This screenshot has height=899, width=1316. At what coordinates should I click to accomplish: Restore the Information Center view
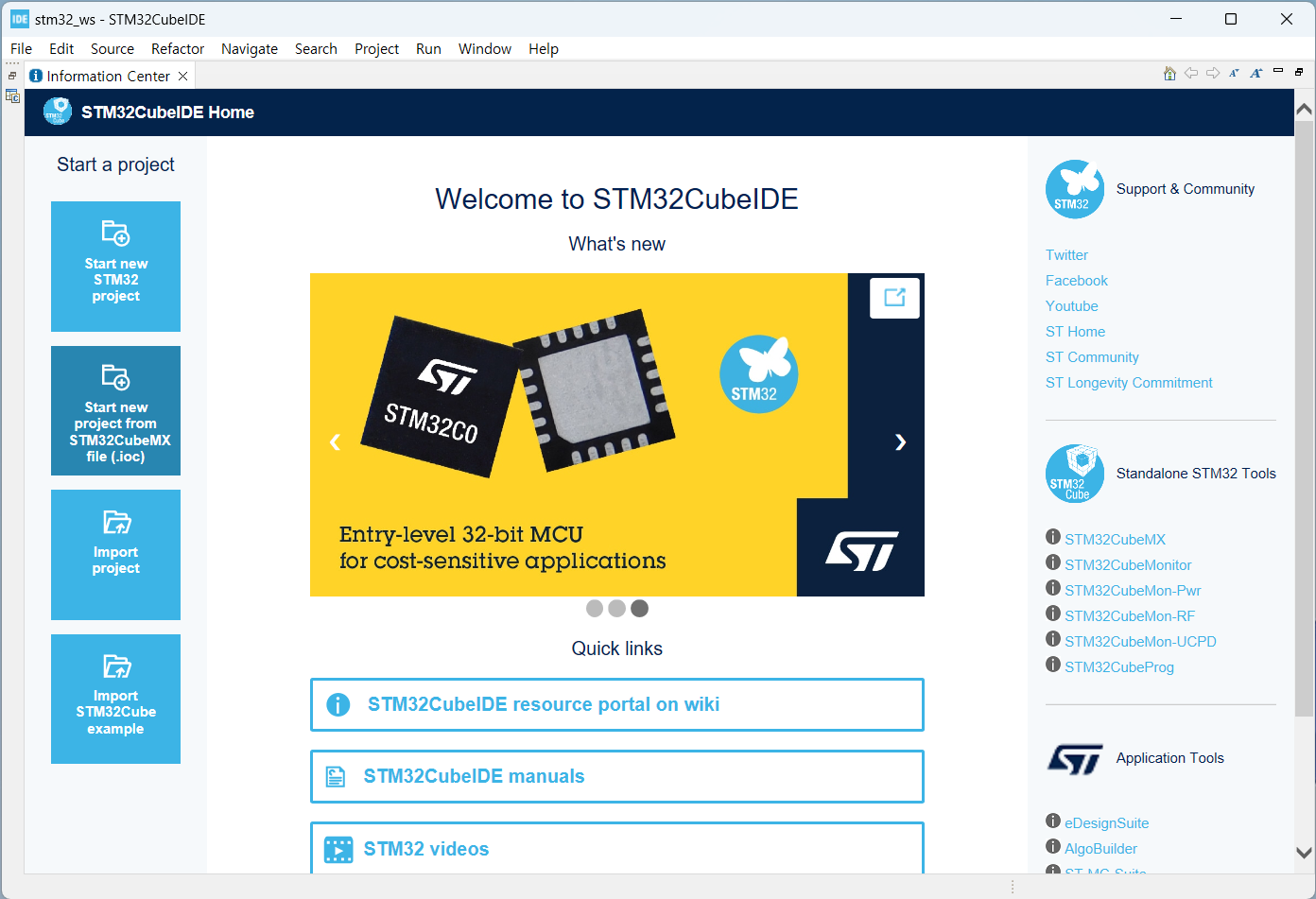click(1299, 72)
